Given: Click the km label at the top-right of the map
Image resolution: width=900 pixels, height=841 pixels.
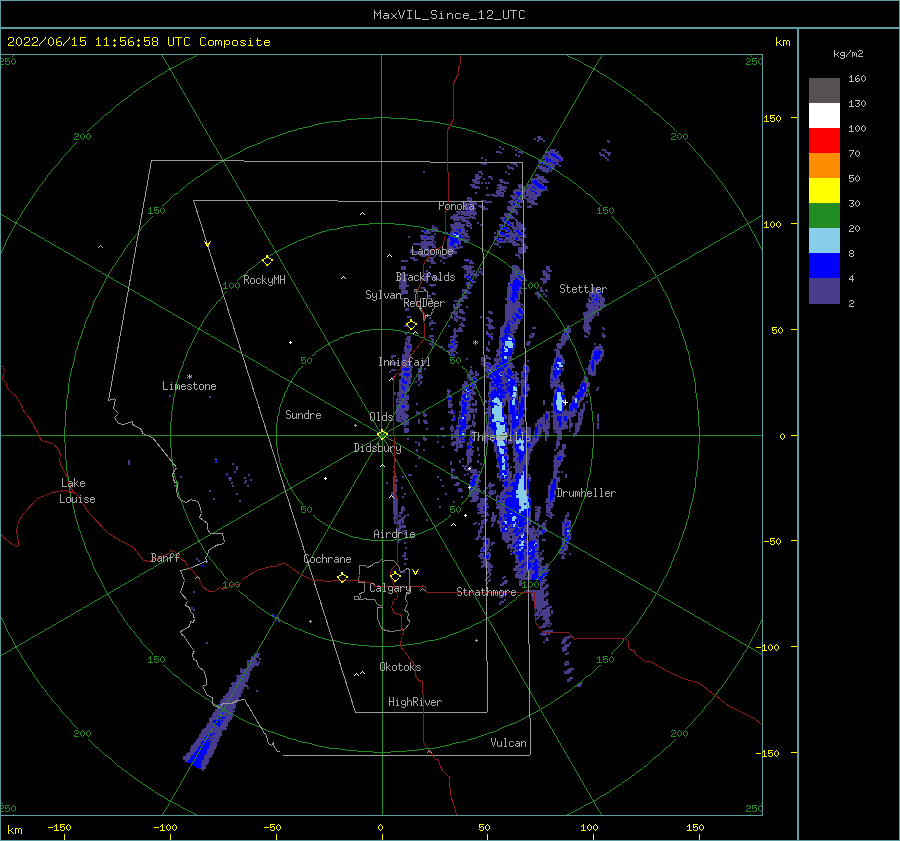Looking at the screenshot, I should (782, 42).
